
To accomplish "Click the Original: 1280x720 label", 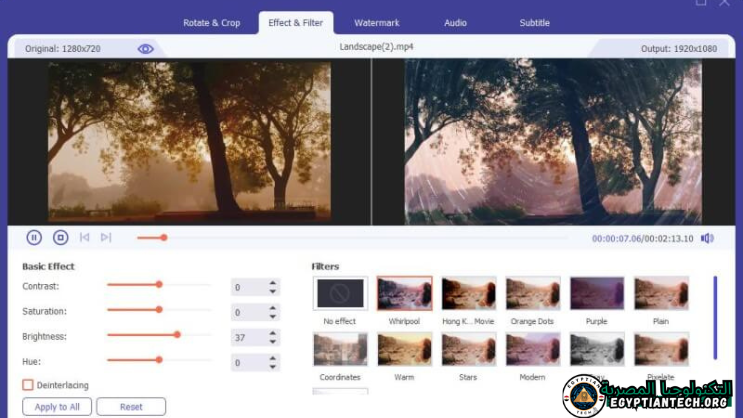I will 63,48.
